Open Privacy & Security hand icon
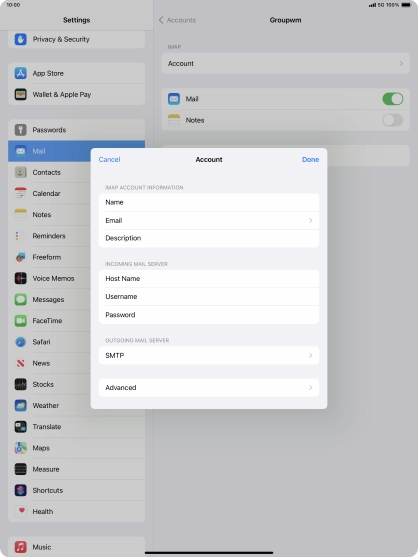The width and height of the screenshot is (418, 557). 21,39
